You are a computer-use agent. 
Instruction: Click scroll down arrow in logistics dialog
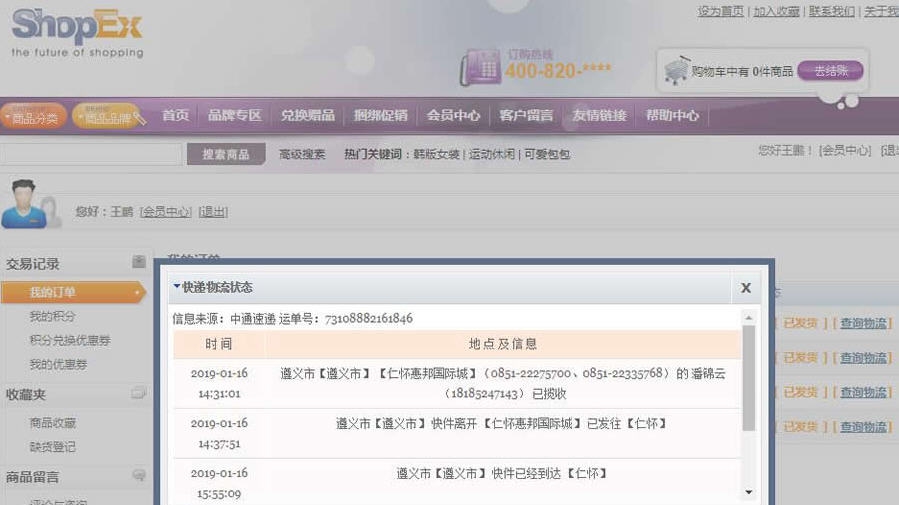pyautogui.click(x=748, y=492)
